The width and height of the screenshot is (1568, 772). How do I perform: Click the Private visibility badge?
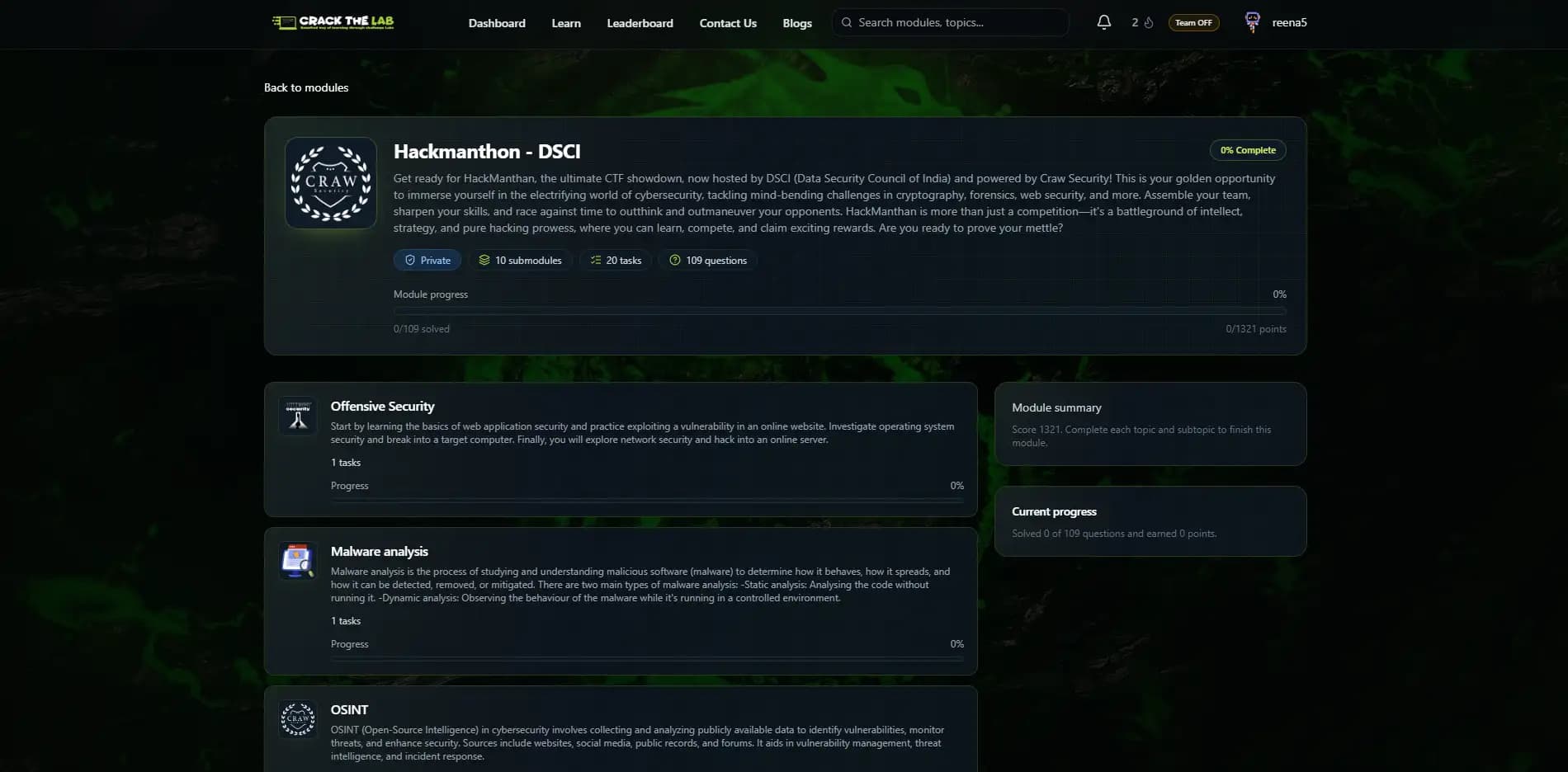click(427, 260)
